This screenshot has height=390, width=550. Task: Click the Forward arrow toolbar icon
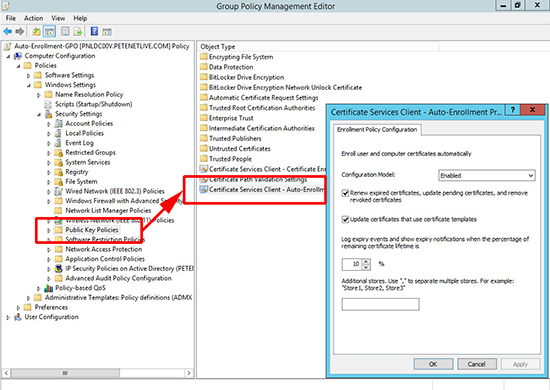20,32
